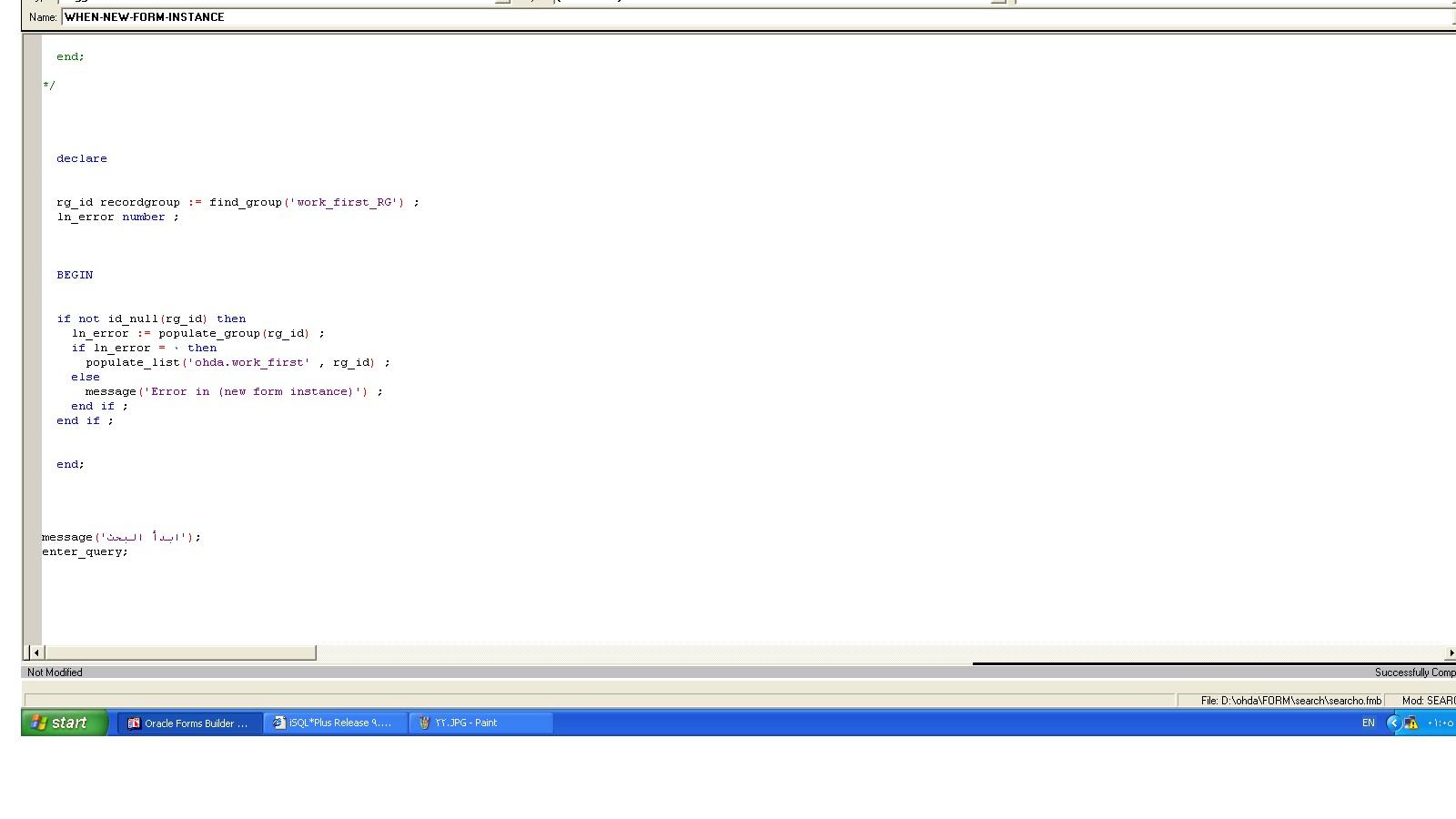Click the Not Modified status label

[55, 672]
